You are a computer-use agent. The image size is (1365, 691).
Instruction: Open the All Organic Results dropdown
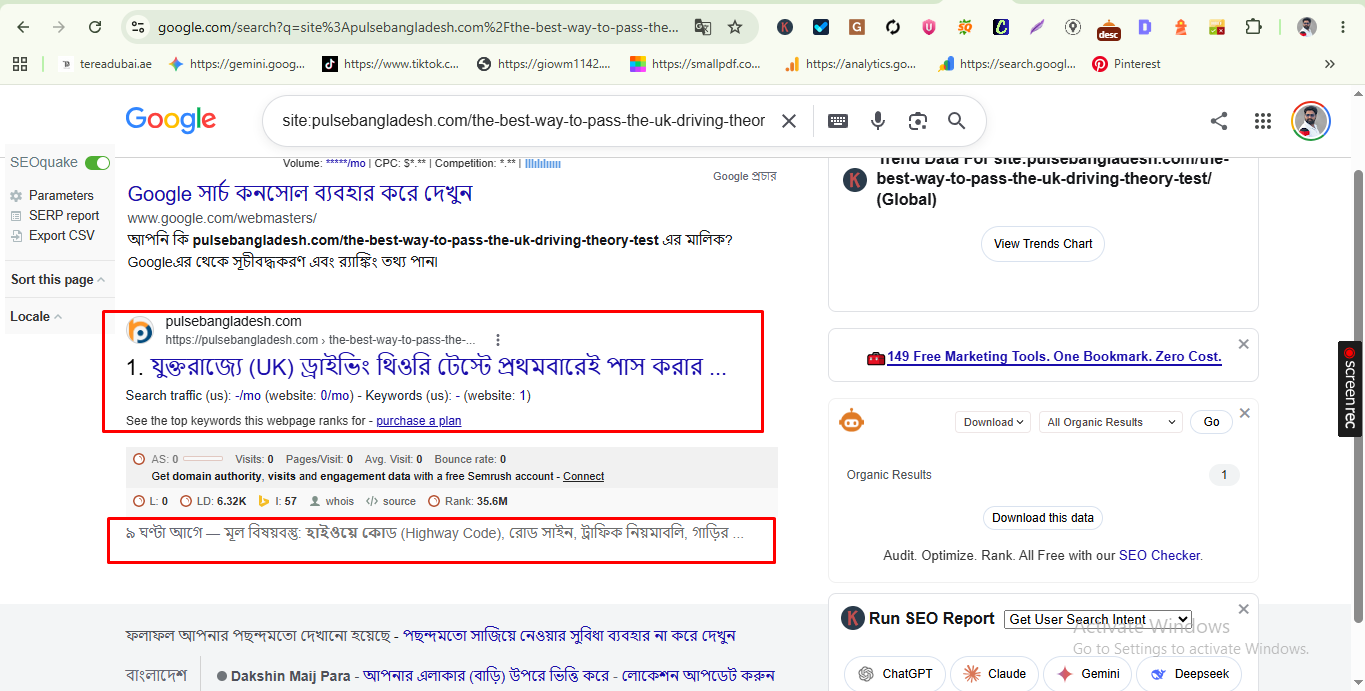click(1111, 422)
